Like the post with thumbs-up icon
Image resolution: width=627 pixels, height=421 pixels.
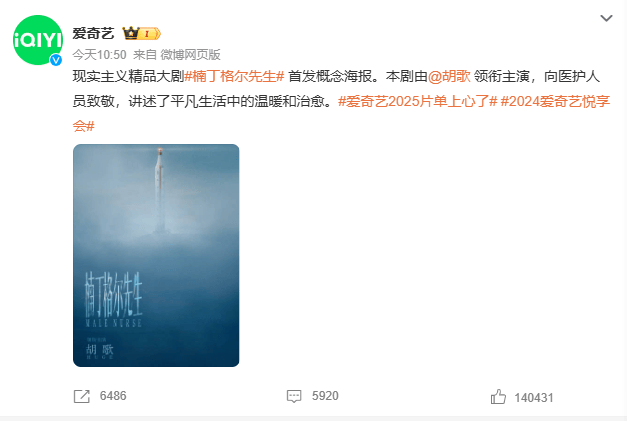click(x=498, y=397)
